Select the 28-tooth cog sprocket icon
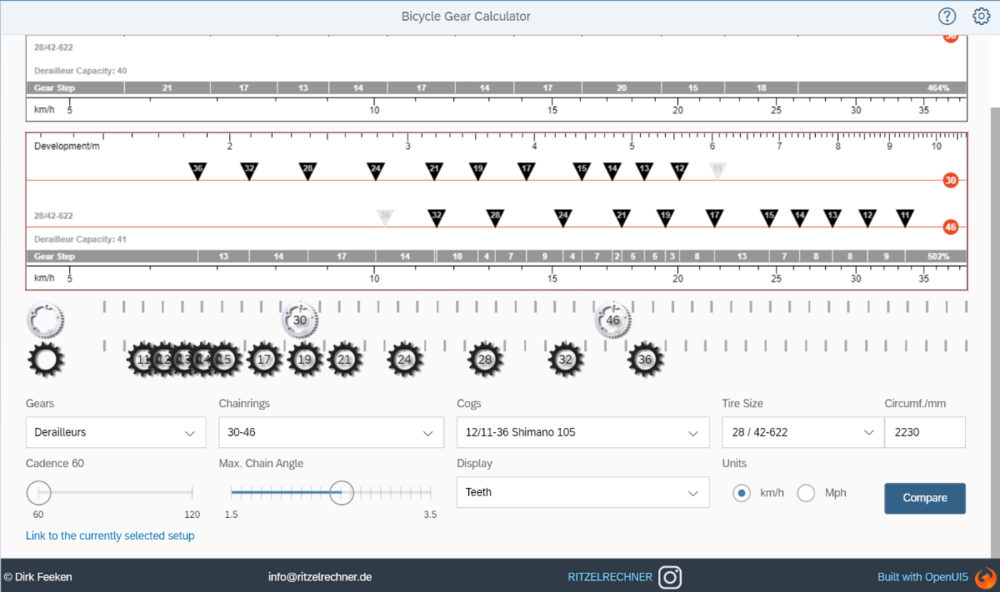1000x592 pixels. [x=485, y=359]
